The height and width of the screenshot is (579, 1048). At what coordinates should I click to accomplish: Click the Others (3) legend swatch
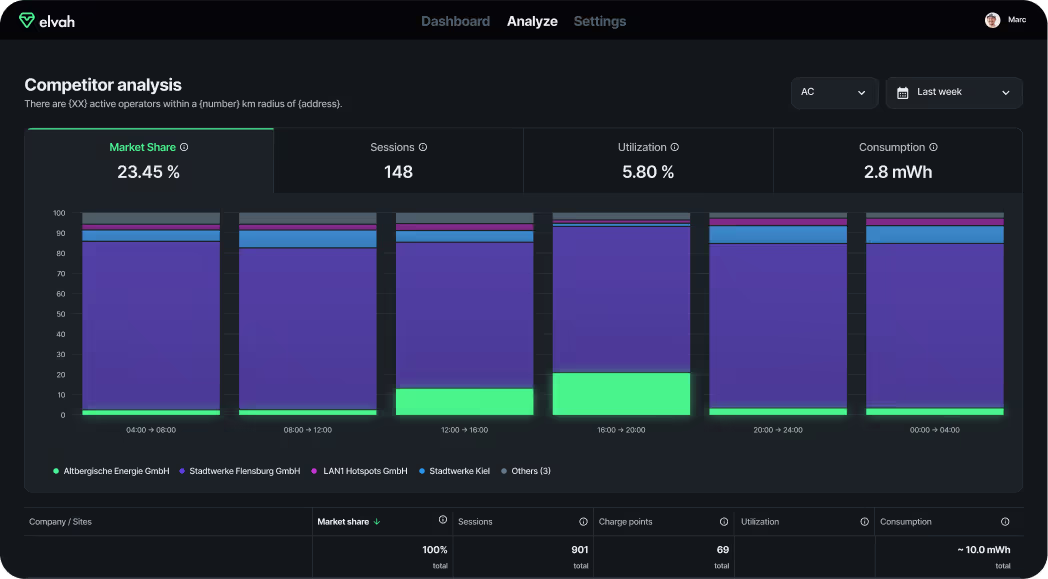506,470
